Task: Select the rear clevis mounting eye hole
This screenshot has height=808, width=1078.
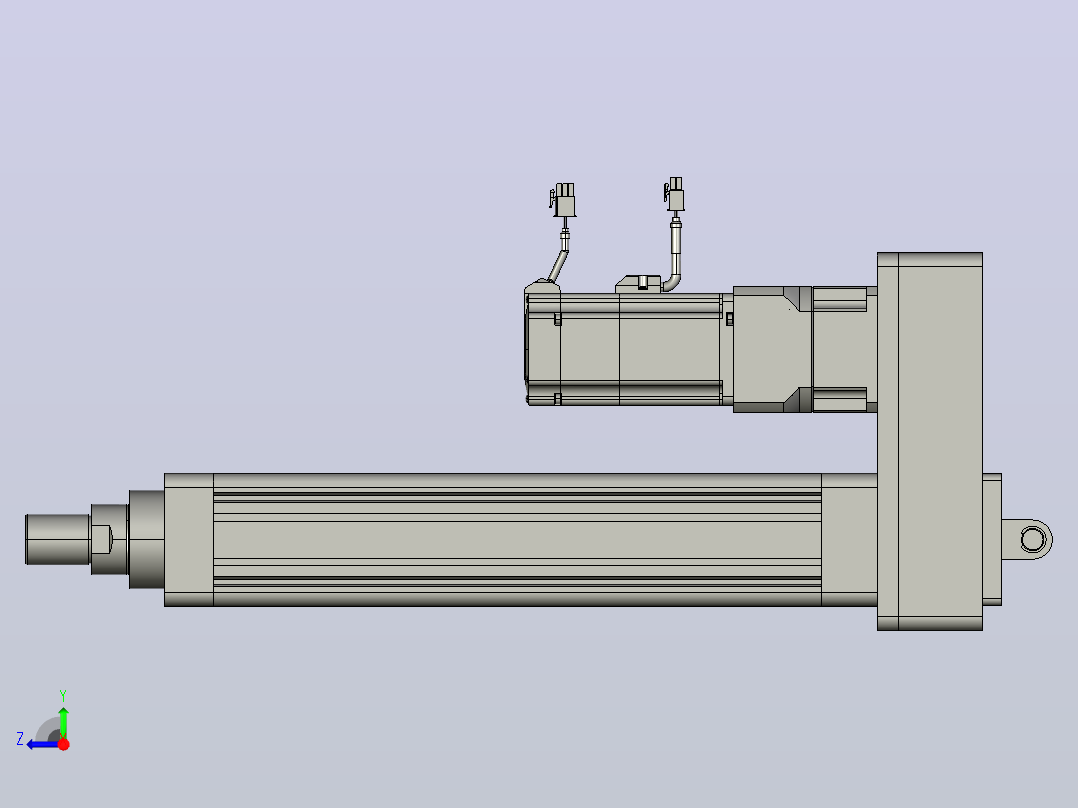Action: pyautogui.click(x=1033, y=539)
